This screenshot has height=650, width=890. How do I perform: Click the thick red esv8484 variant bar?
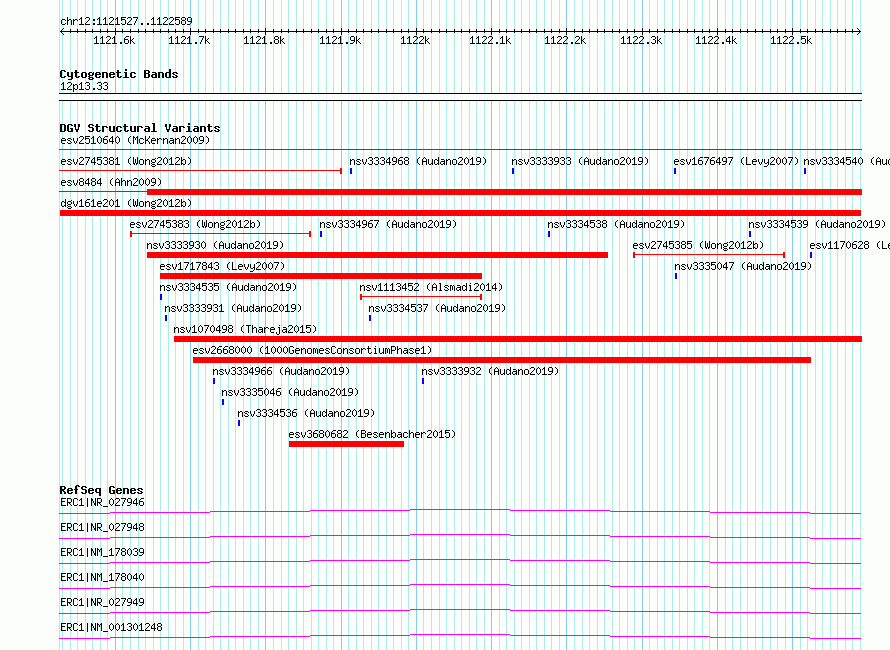point(504,192)
